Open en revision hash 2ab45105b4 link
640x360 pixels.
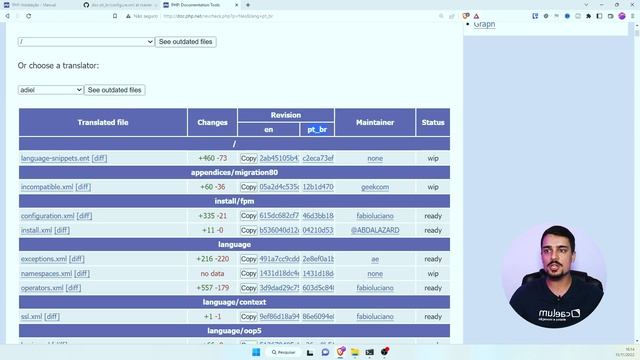tap(279, 158)
